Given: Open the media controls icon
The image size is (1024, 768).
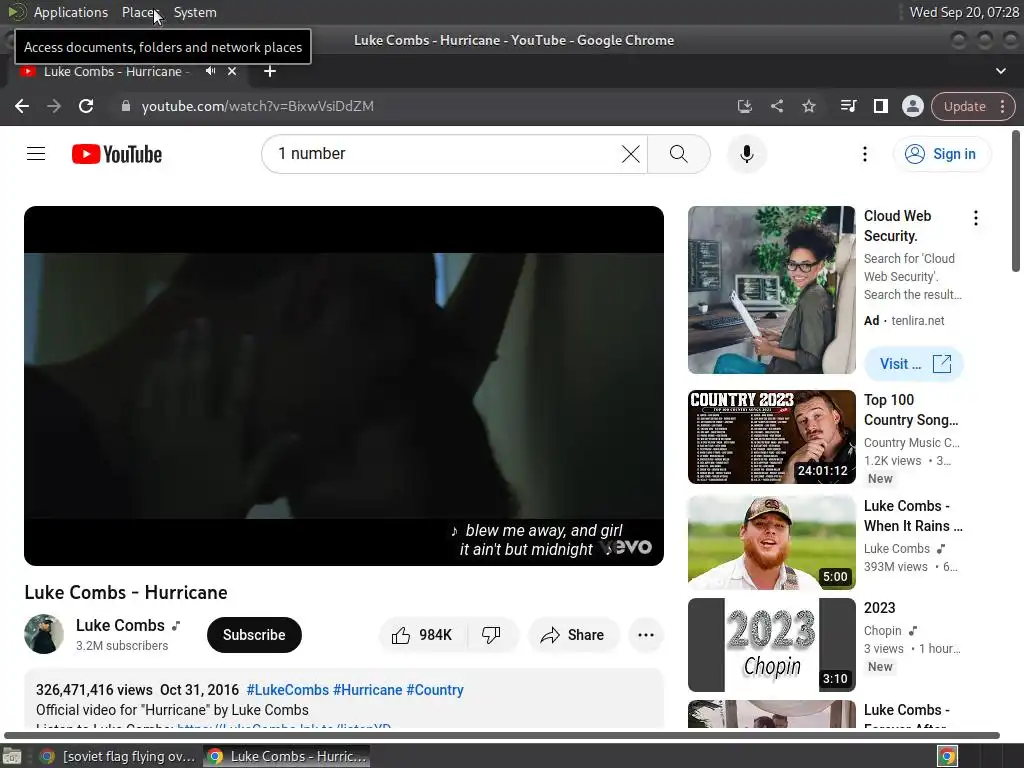Looking at the screenshot, I should coord(848,106).
